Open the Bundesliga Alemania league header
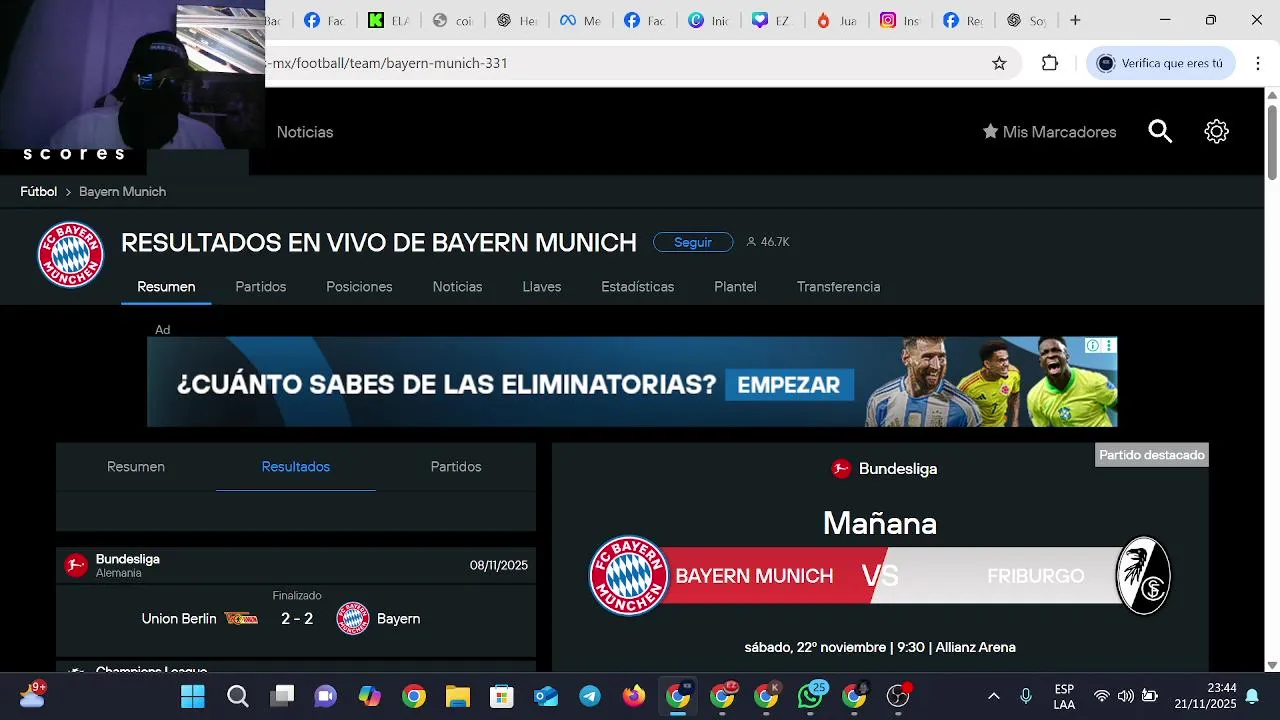Screen dimensions: 1280x720 (x=296, y=565)
